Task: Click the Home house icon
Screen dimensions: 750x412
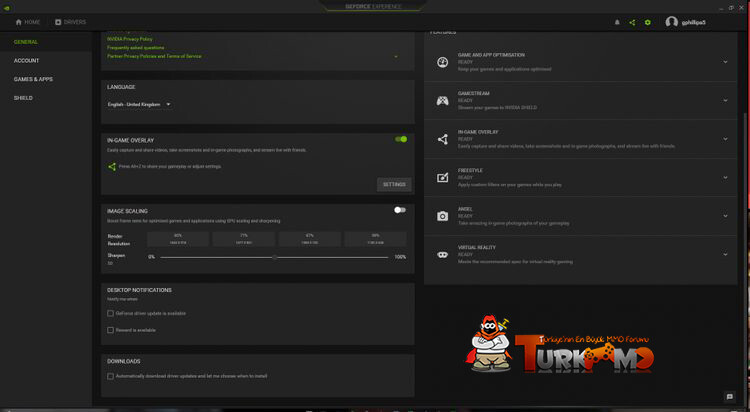Action: pyautogui.click(x=19, y=22)
